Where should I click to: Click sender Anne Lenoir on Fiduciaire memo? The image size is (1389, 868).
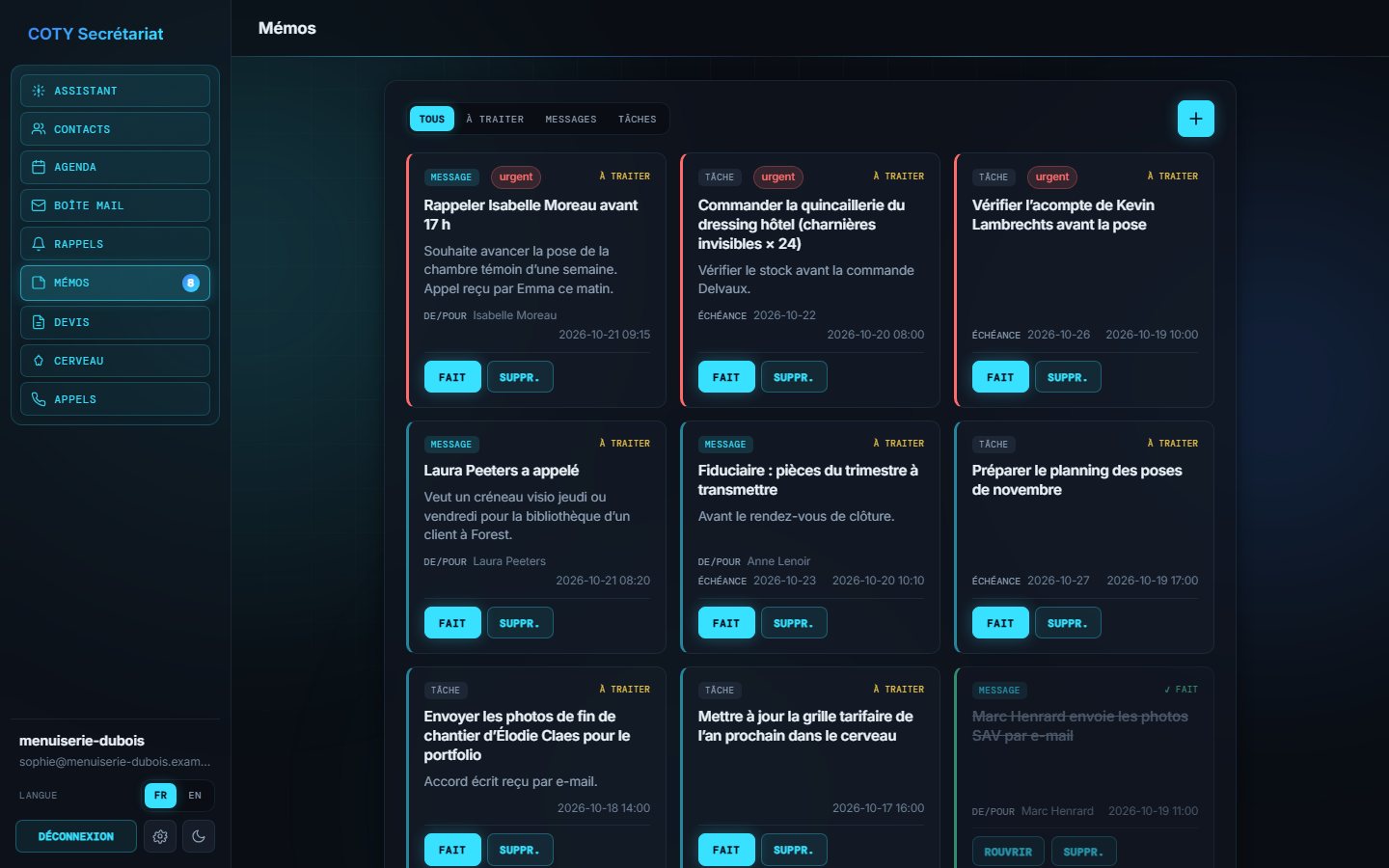point(778,561)
